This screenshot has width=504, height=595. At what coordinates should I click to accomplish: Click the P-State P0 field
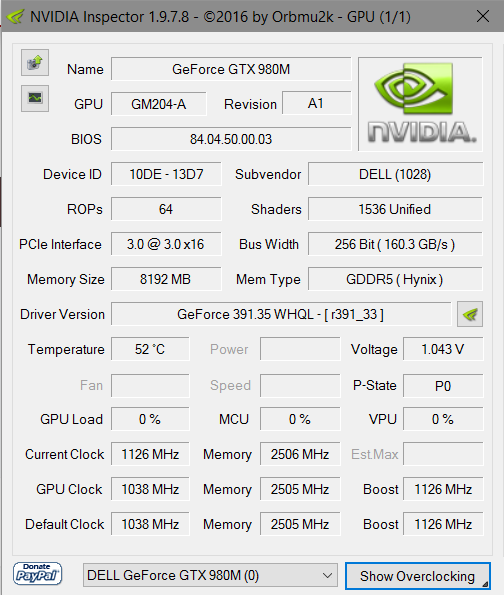pyautogui.click(x=443, y=386)
